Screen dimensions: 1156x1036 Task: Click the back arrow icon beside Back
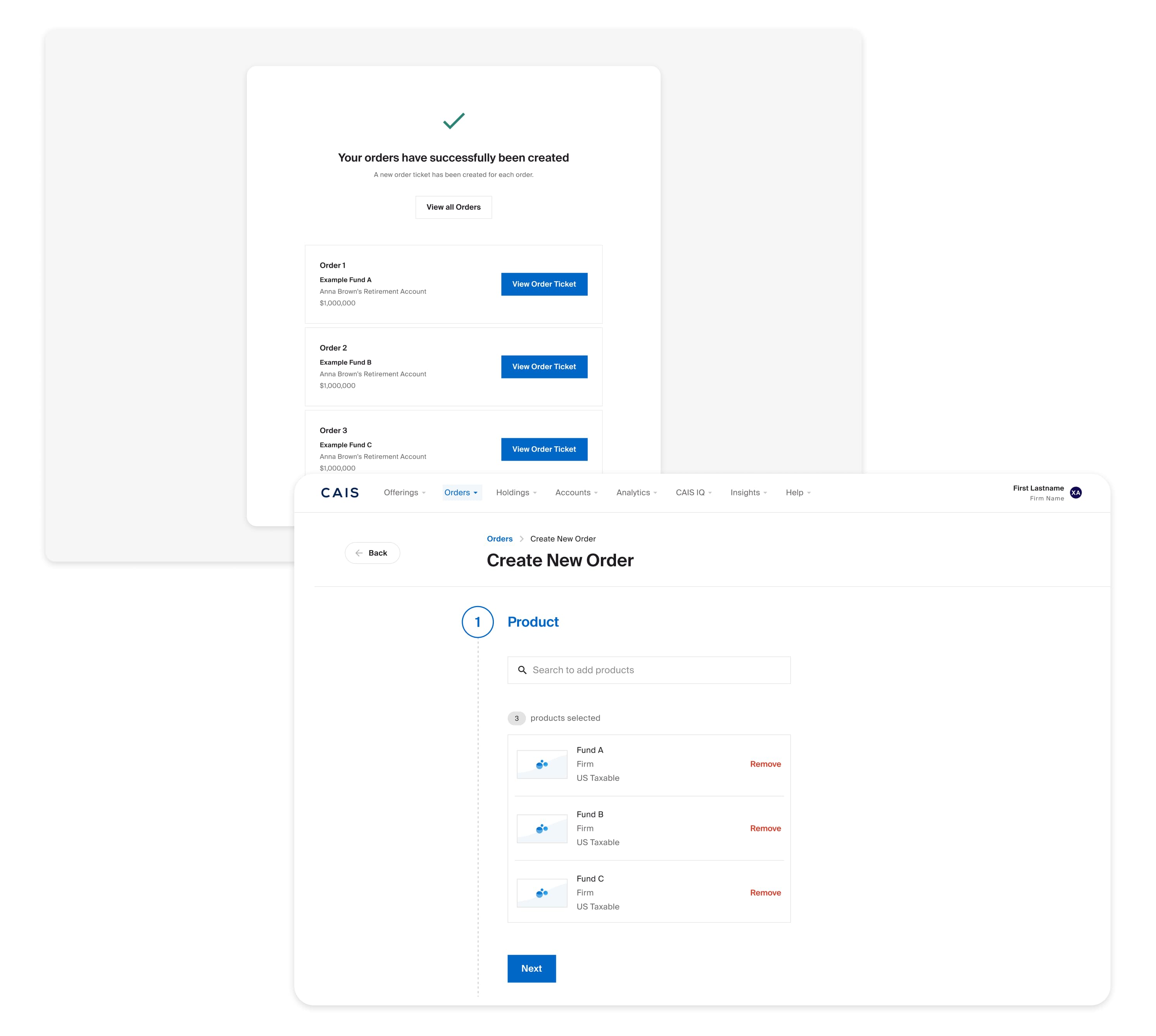tap(359, 553)
